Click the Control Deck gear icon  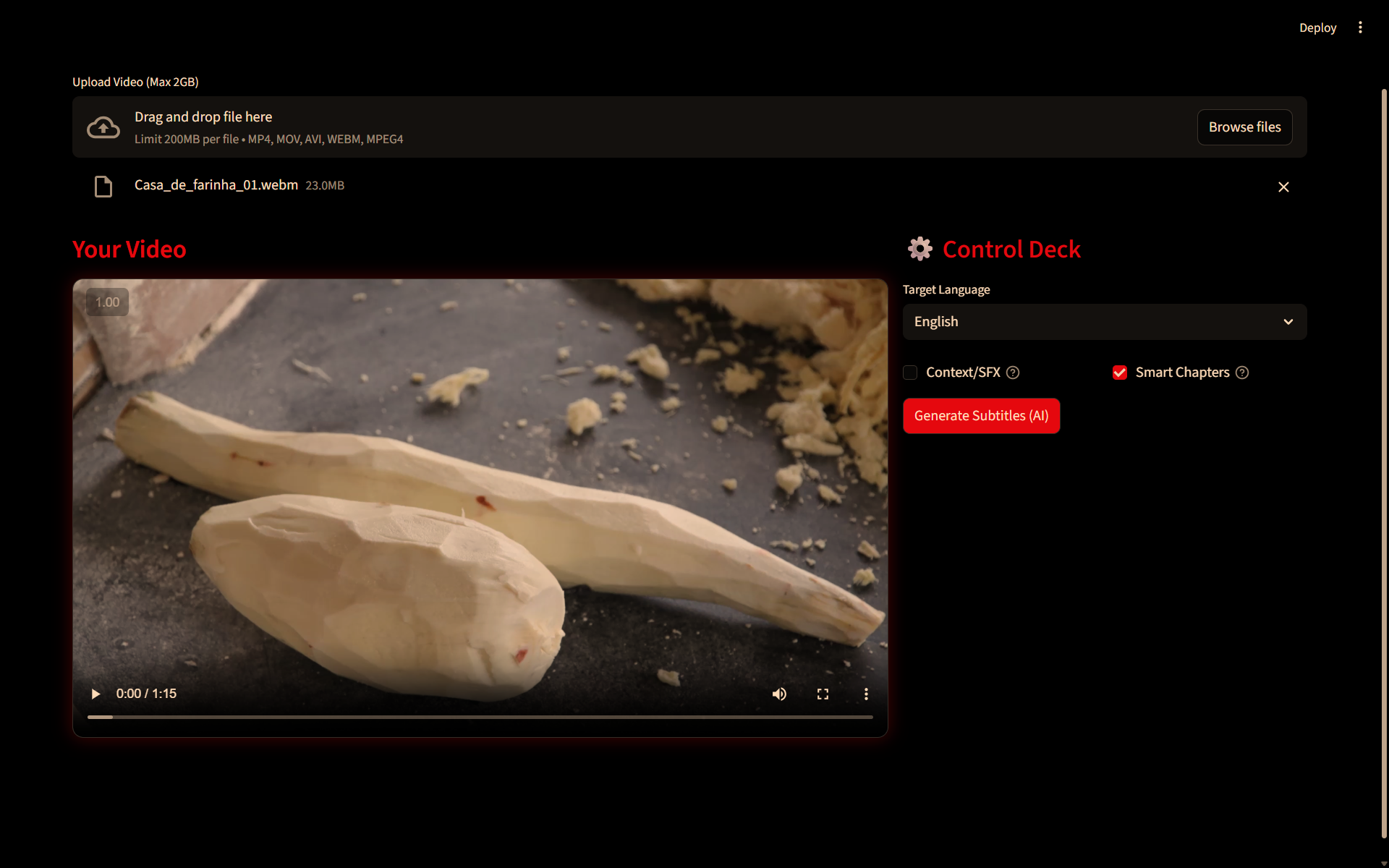919,249
